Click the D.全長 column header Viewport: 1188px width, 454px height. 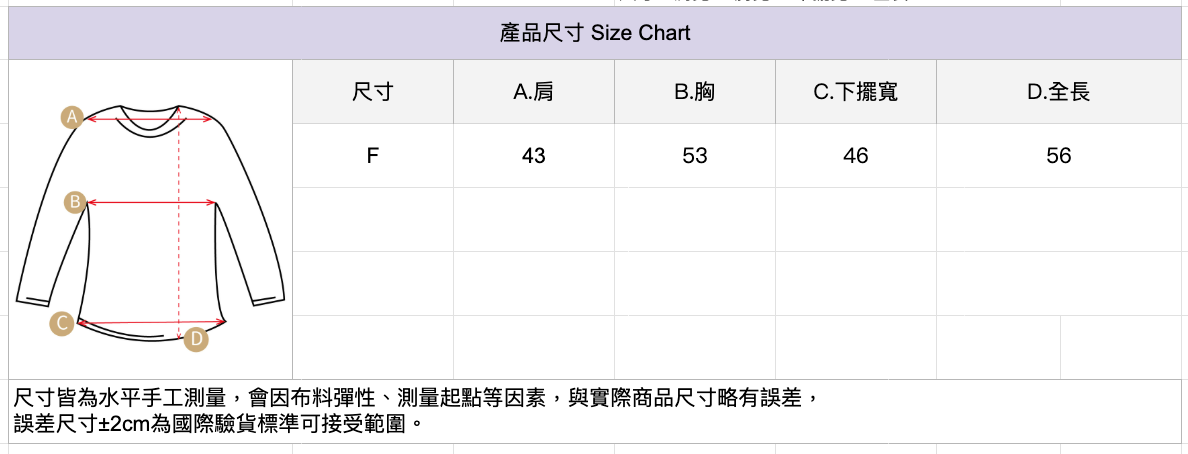point(1058,92)
